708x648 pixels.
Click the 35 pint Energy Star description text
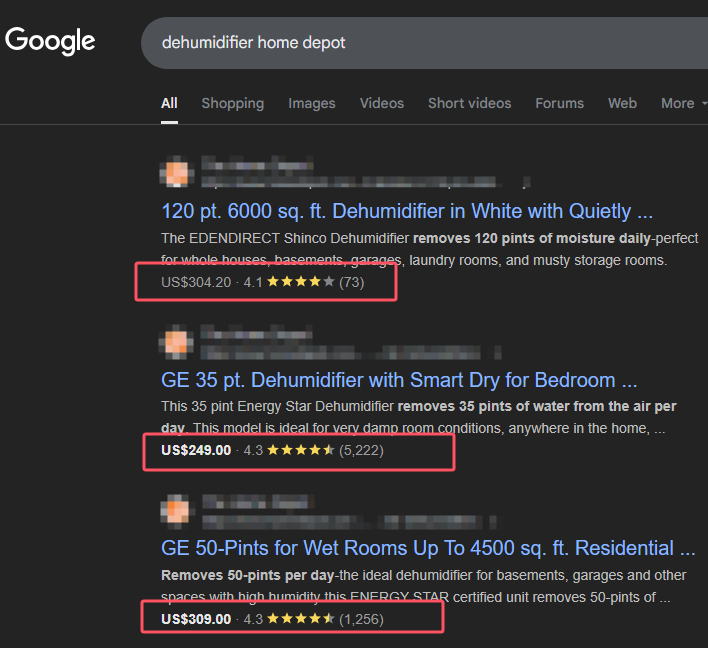tap(419, 417)
